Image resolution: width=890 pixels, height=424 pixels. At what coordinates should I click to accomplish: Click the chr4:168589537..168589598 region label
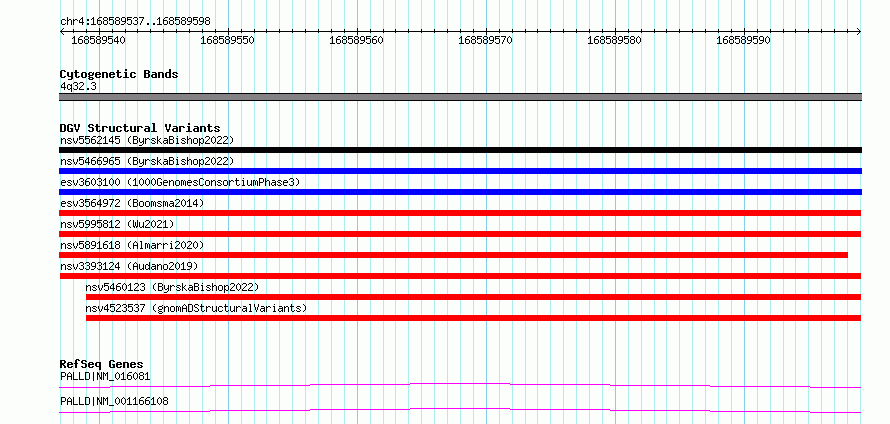click(x=135, y=22)
